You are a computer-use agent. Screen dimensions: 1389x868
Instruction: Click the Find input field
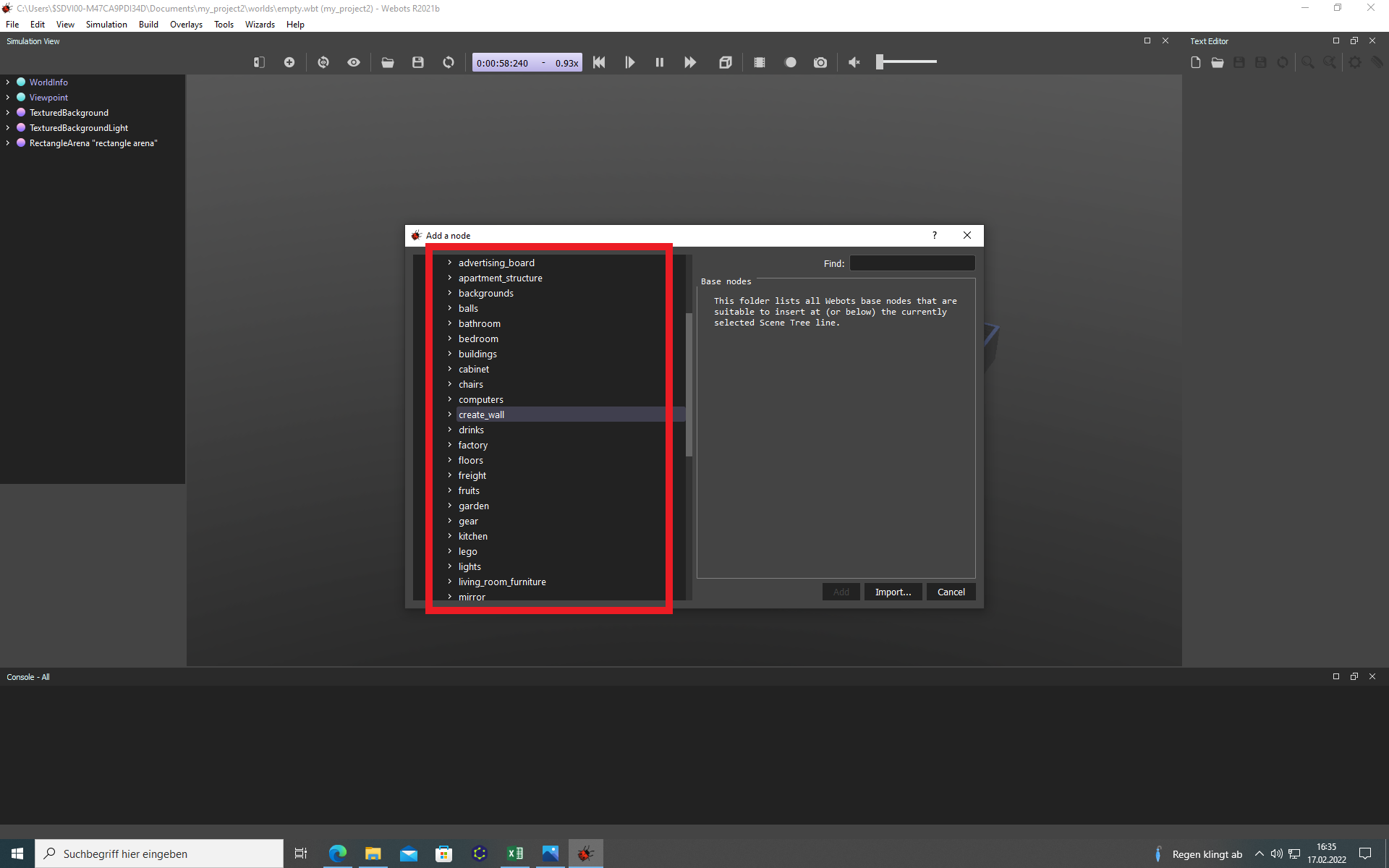[912, 263]
